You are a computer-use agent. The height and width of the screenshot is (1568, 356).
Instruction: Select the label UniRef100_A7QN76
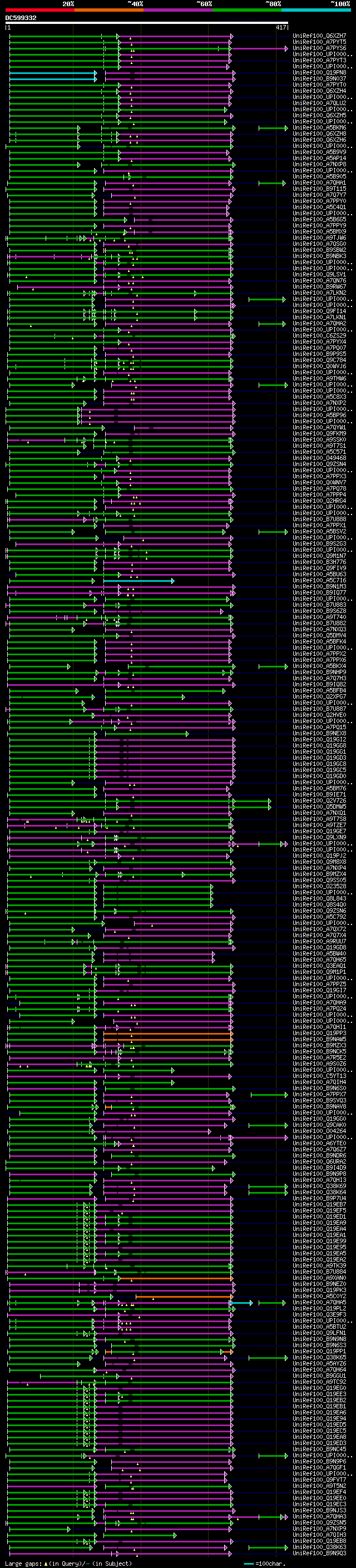pos(319,280)
